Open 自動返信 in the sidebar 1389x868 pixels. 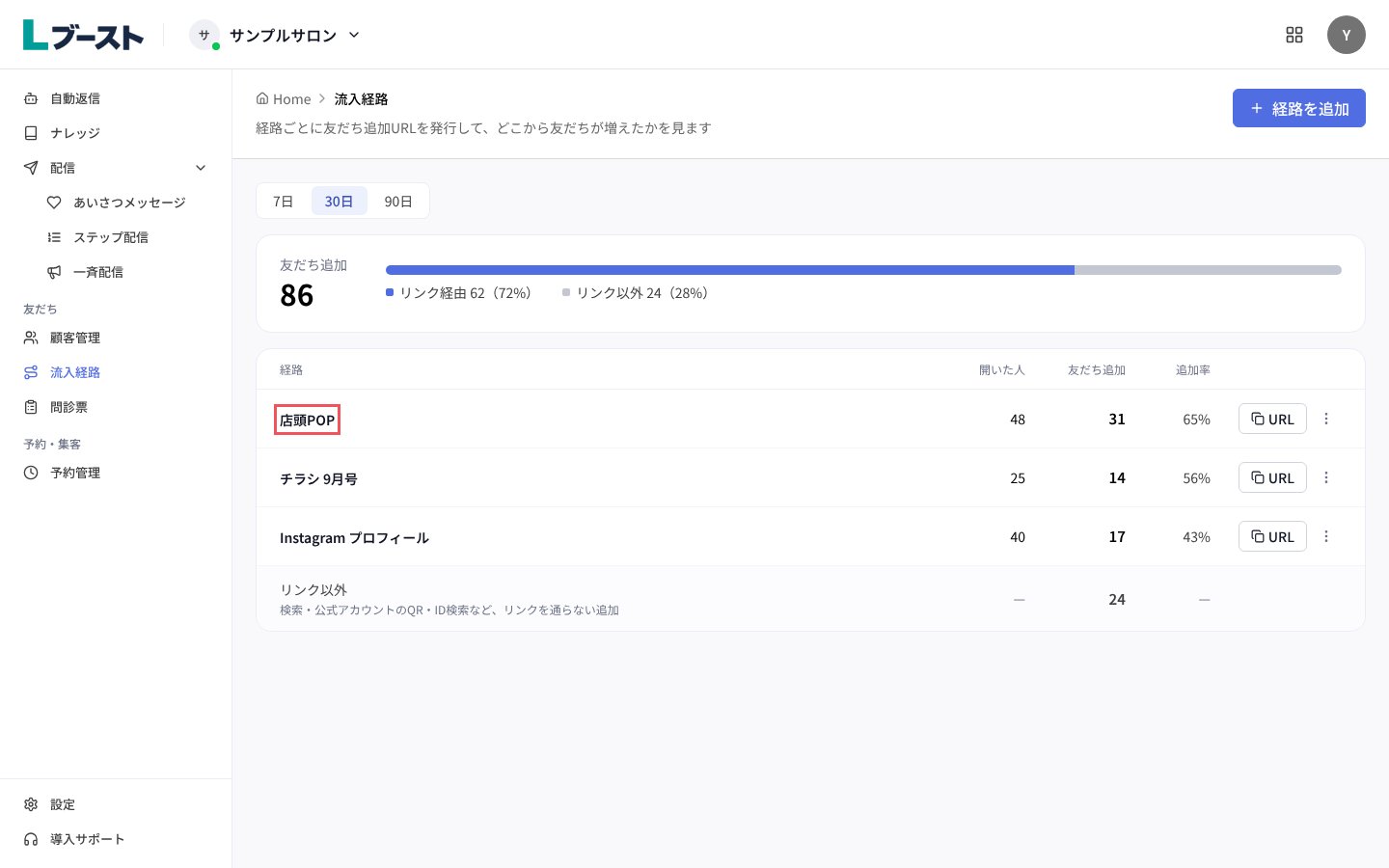click(116, 98)
